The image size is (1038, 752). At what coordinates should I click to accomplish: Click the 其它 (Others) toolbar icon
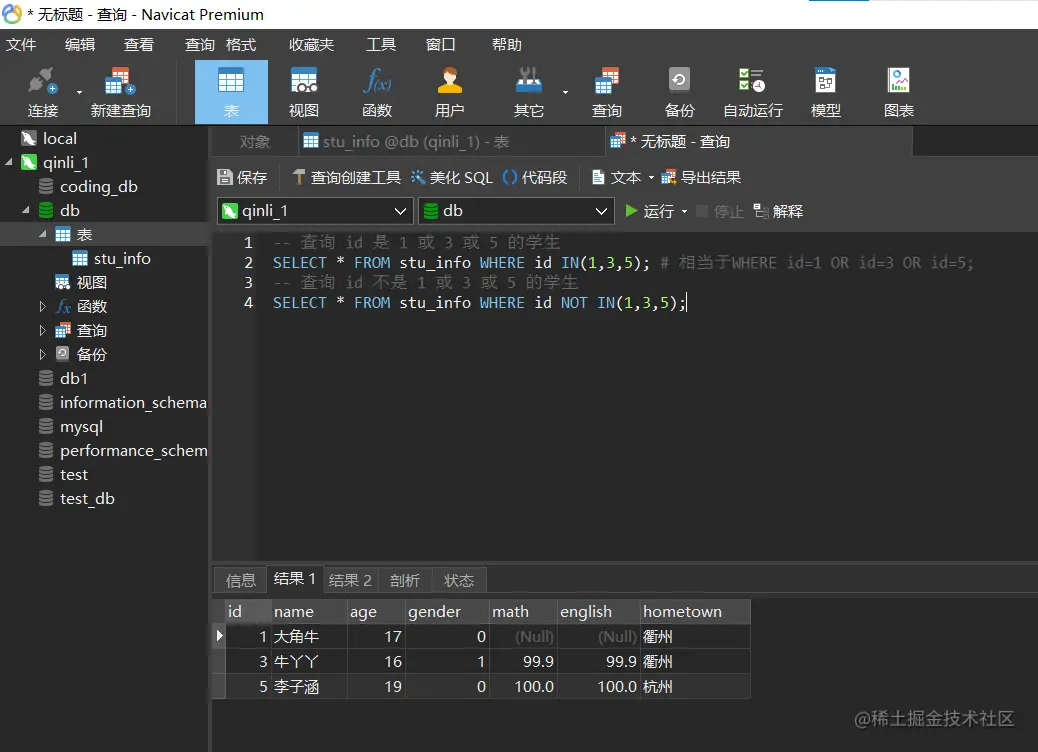(529, 92)
